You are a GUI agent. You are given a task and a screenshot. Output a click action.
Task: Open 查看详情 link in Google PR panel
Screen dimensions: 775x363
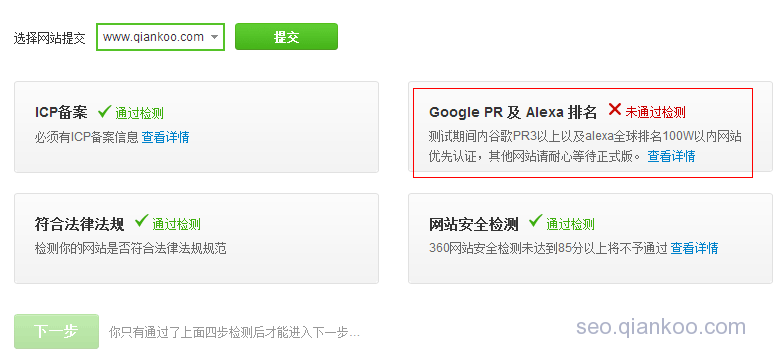pyautogui.click(x=671, y=156)
